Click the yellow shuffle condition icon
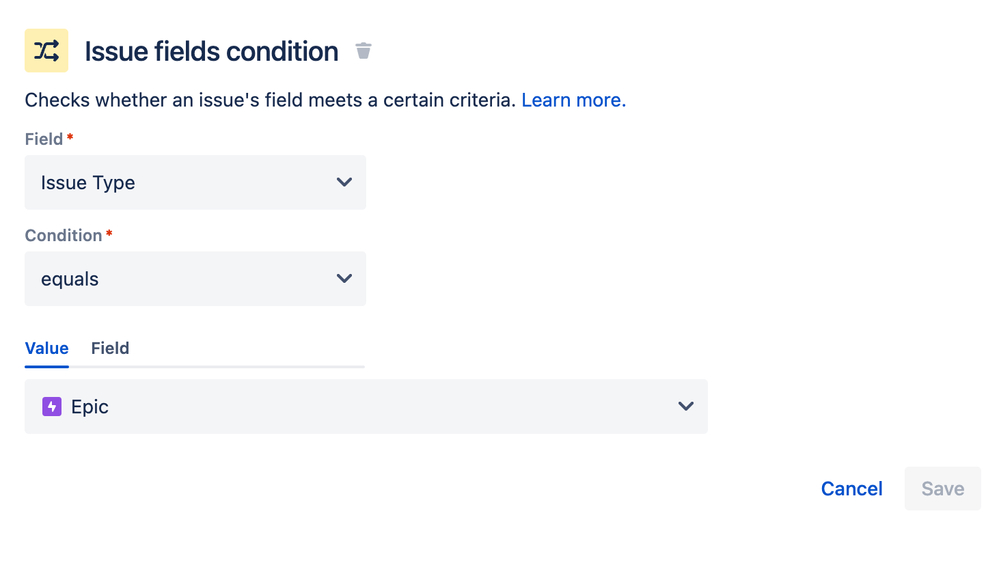999x578 pixels. (47, 50)
